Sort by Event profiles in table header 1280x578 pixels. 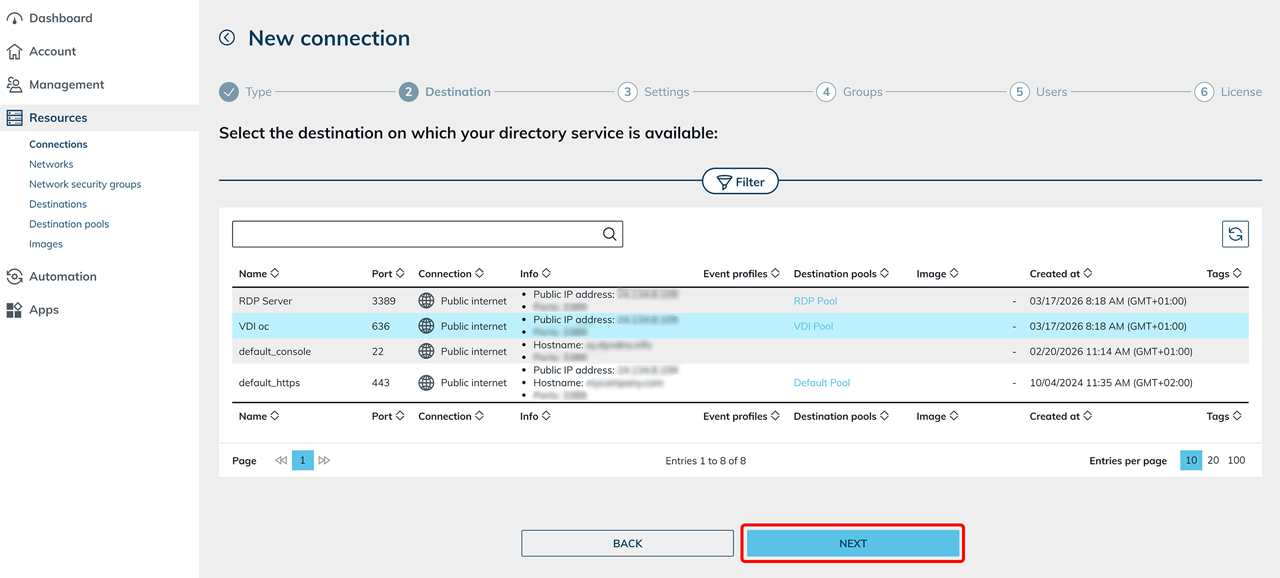point(742,274)
